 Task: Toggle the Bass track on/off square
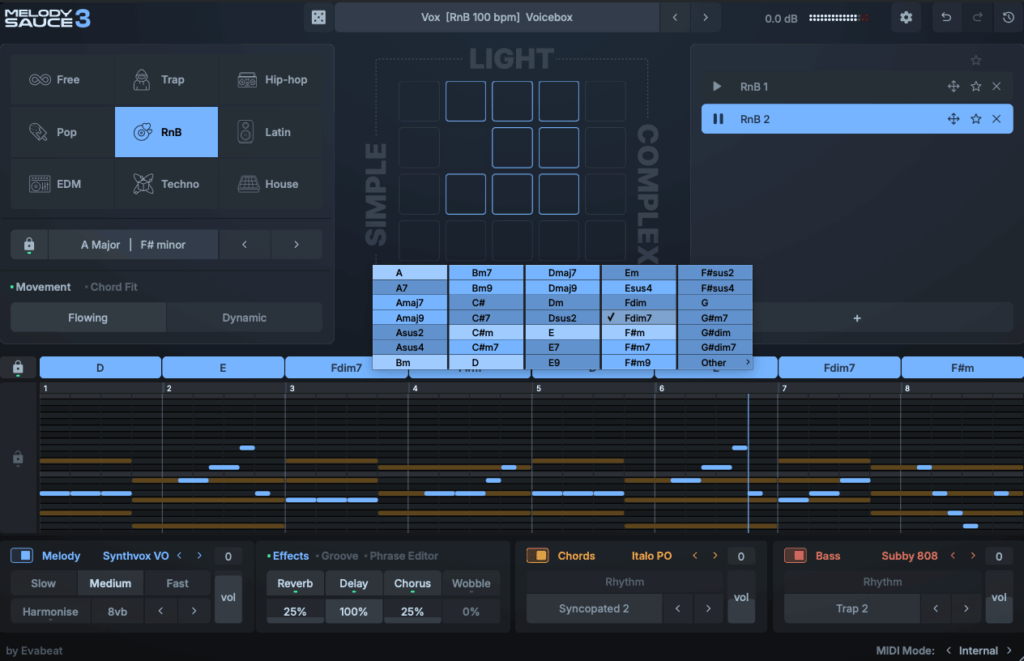tap(795, 555)
